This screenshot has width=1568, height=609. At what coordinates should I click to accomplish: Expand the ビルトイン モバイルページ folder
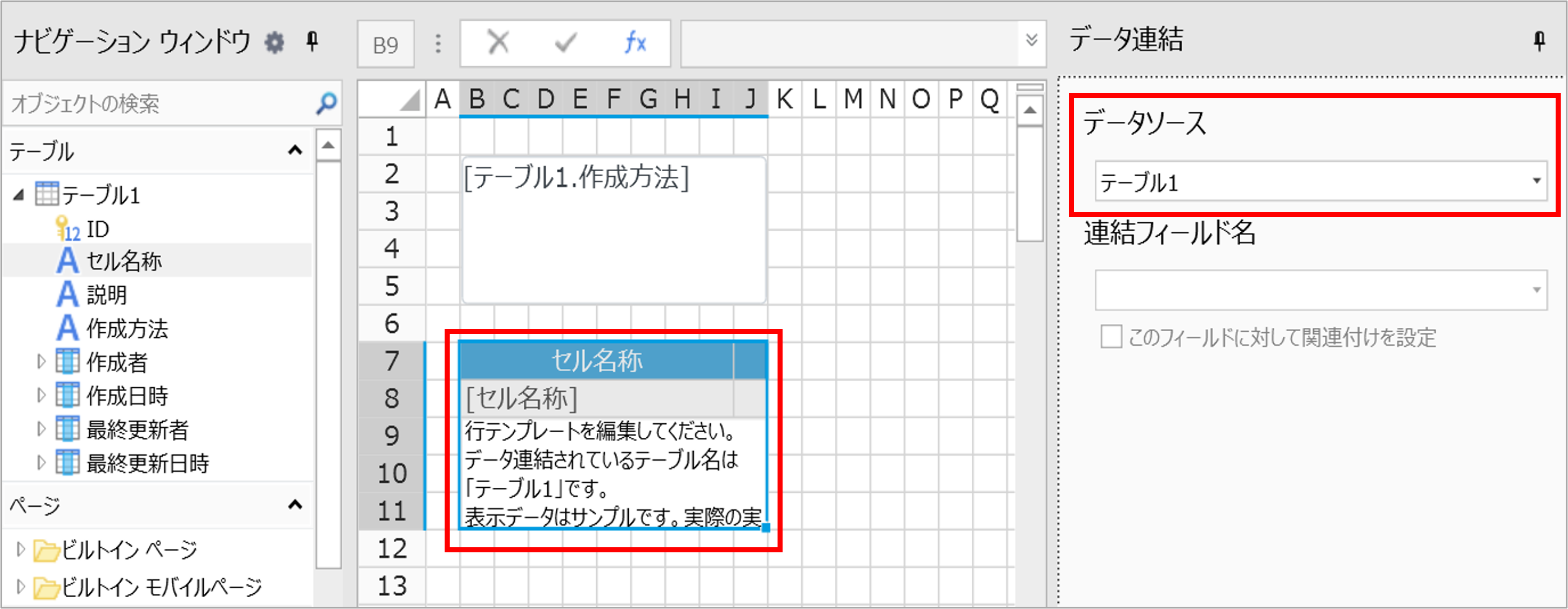[x=20, y=587]
